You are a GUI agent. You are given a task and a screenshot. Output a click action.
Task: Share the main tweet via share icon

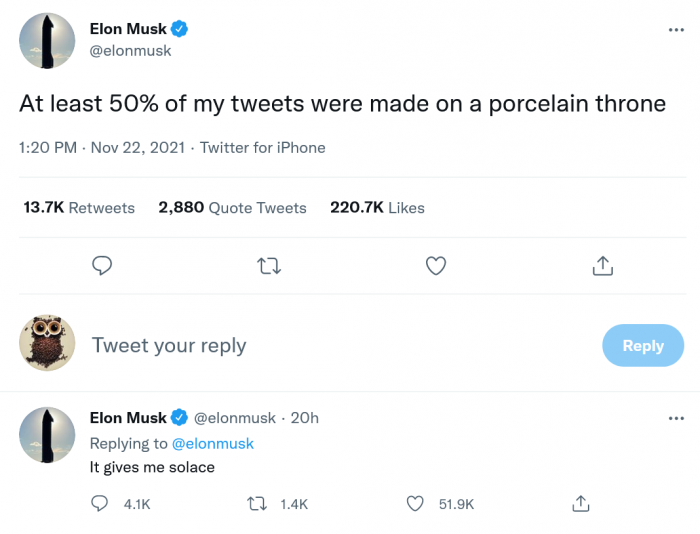click(x=602, y=265)
